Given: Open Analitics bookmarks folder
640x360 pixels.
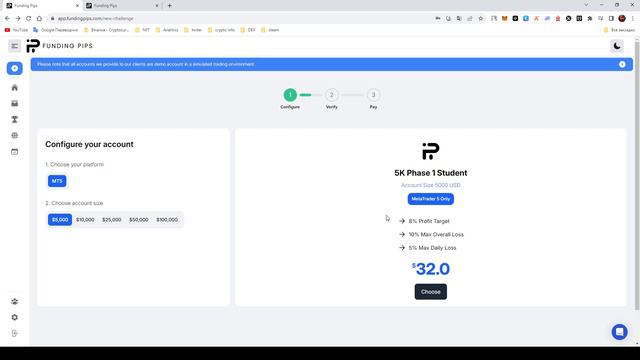Looking at the screenshot, I should point(167,30).
